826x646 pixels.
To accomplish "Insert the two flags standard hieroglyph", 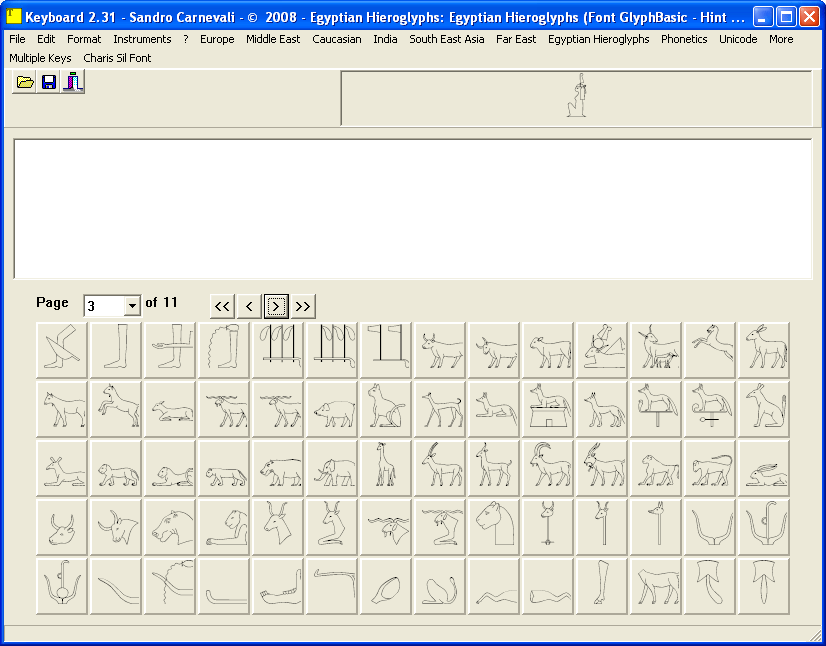I will [386, 350].
